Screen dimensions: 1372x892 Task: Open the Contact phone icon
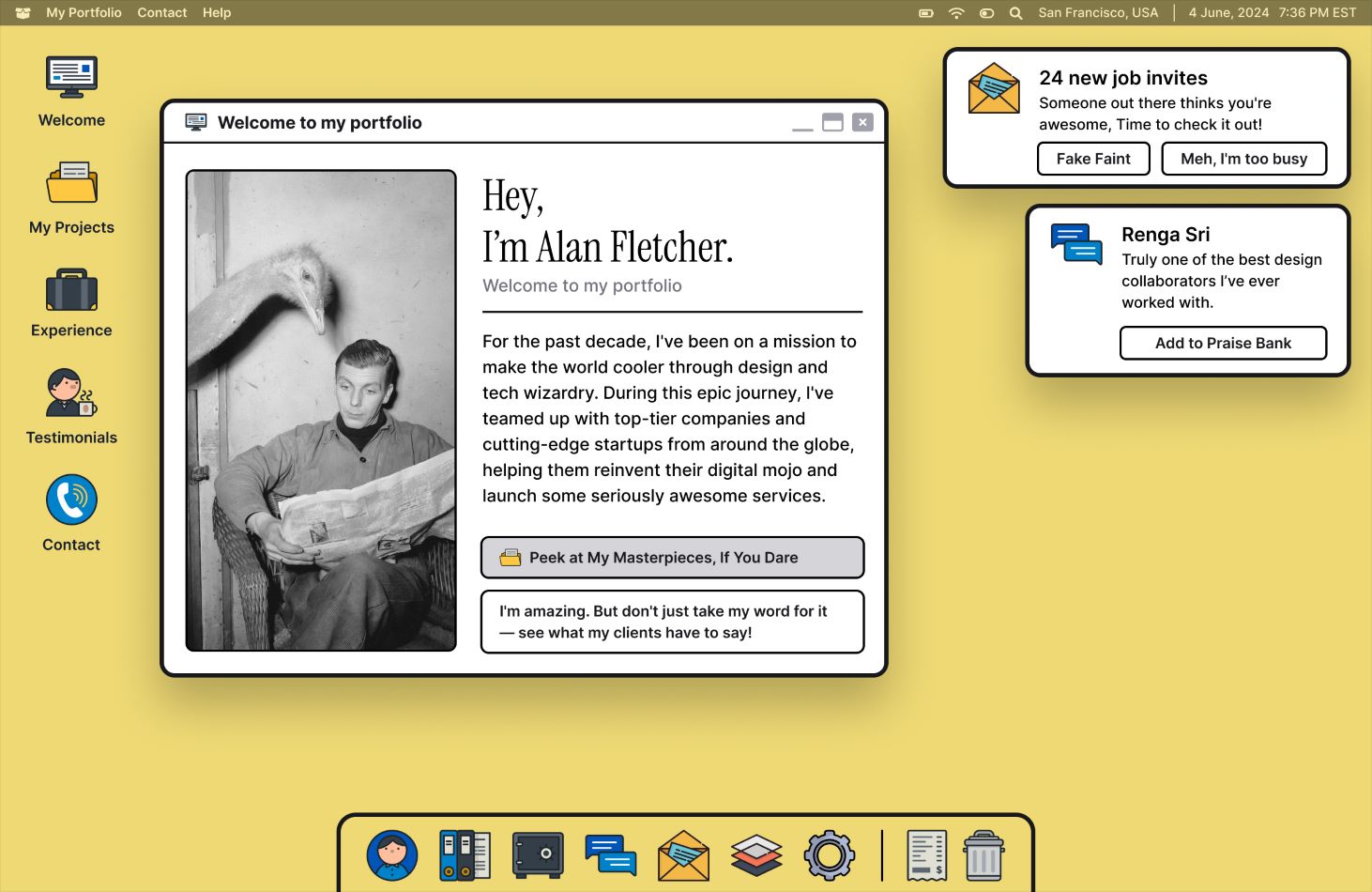click(x=70, y=500)
